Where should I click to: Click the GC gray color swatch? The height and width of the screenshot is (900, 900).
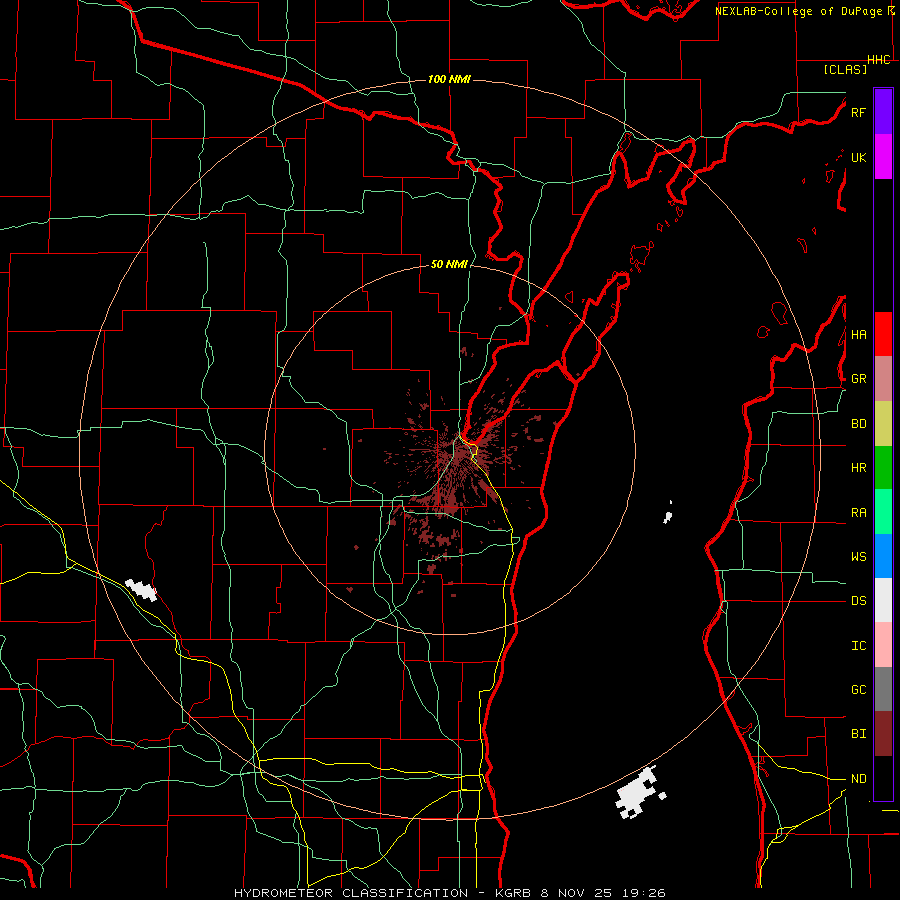tap(883, 689)
